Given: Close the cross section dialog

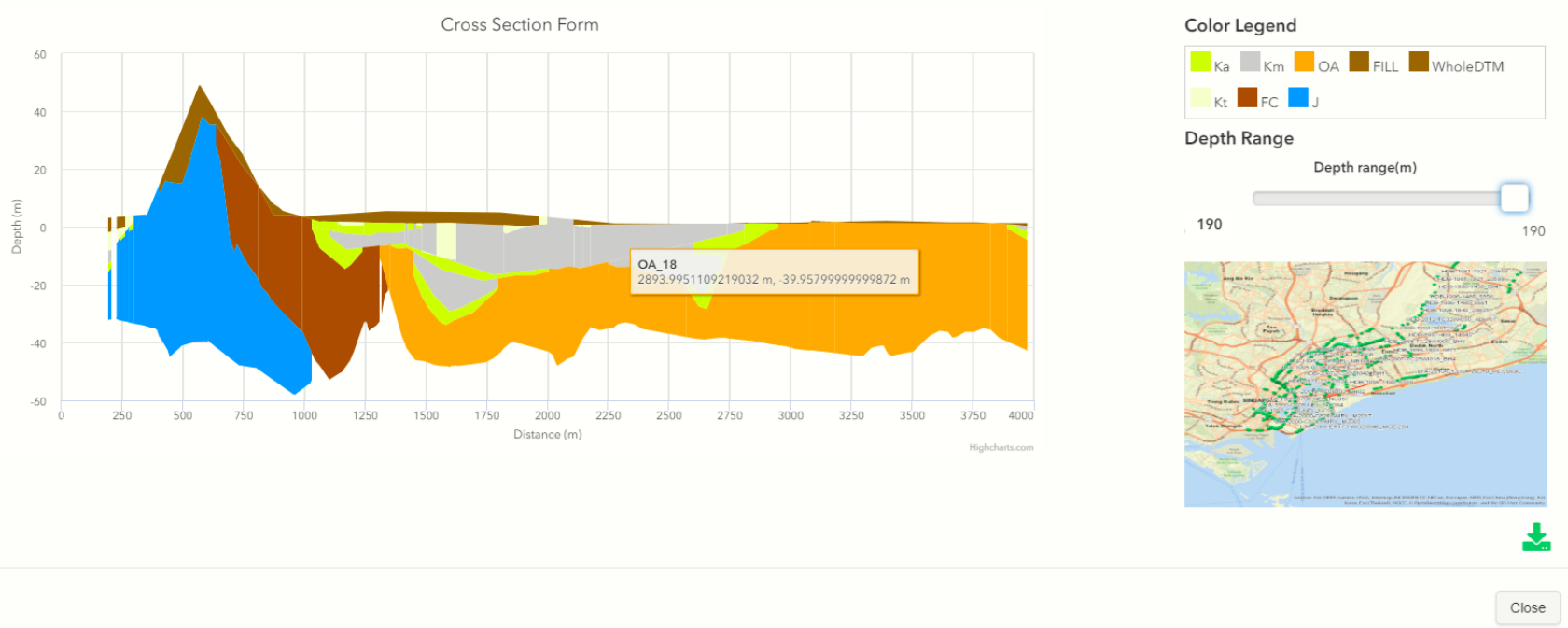Looking at the screenshot, I should pos(1528,607).
